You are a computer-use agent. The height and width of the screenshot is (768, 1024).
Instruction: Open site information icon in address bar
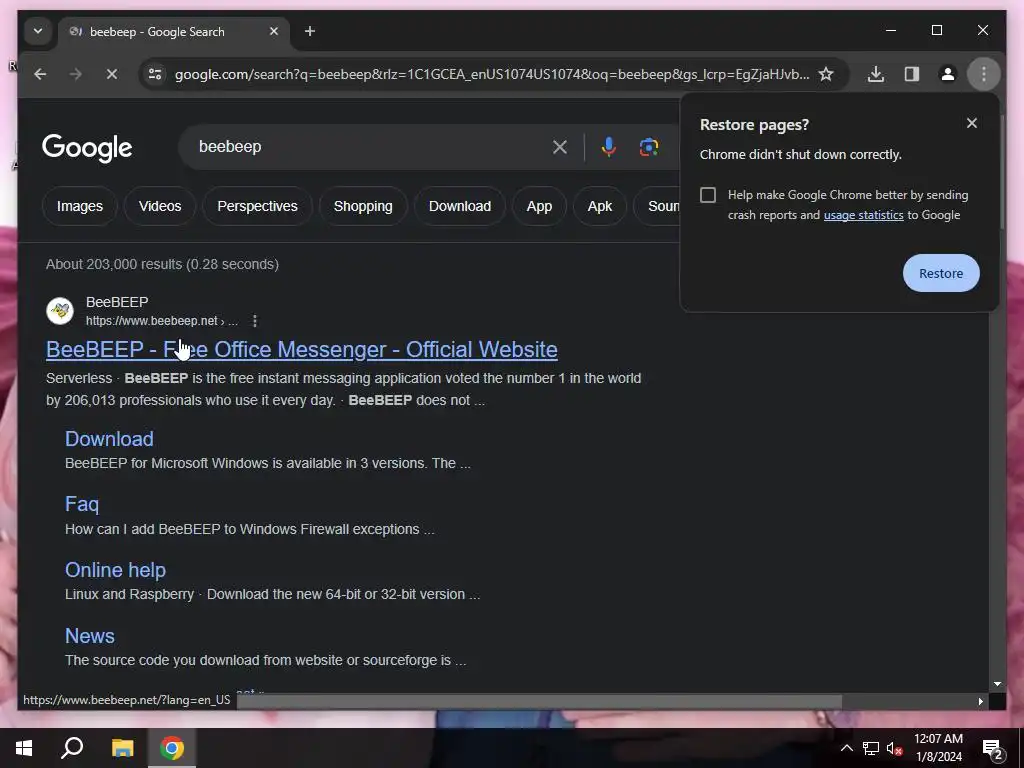pyautogui.click(x=155, y=74)
